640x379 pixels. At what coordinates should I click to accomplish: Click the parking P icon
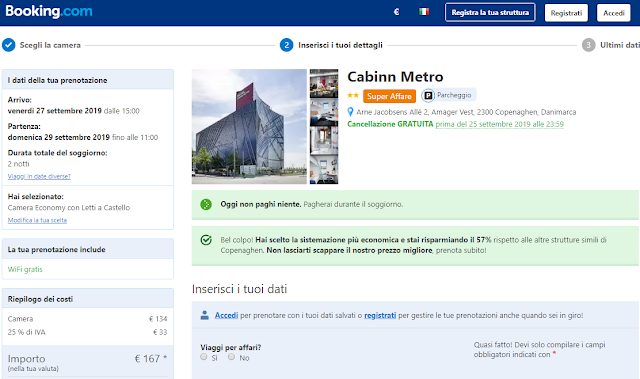[428, 95]
